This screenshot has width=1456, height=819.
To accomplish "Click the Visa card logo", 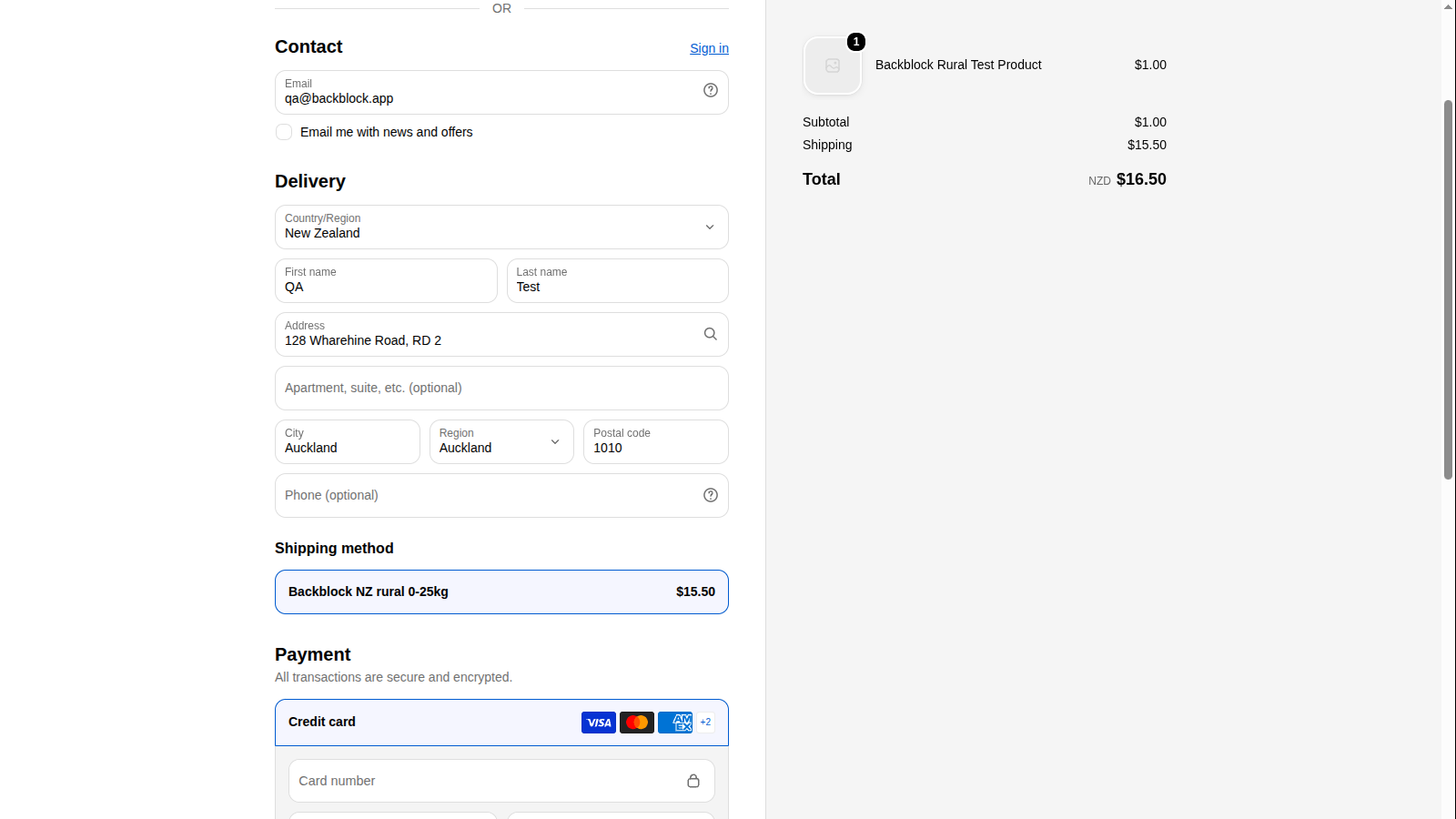I will click(599, 723).
